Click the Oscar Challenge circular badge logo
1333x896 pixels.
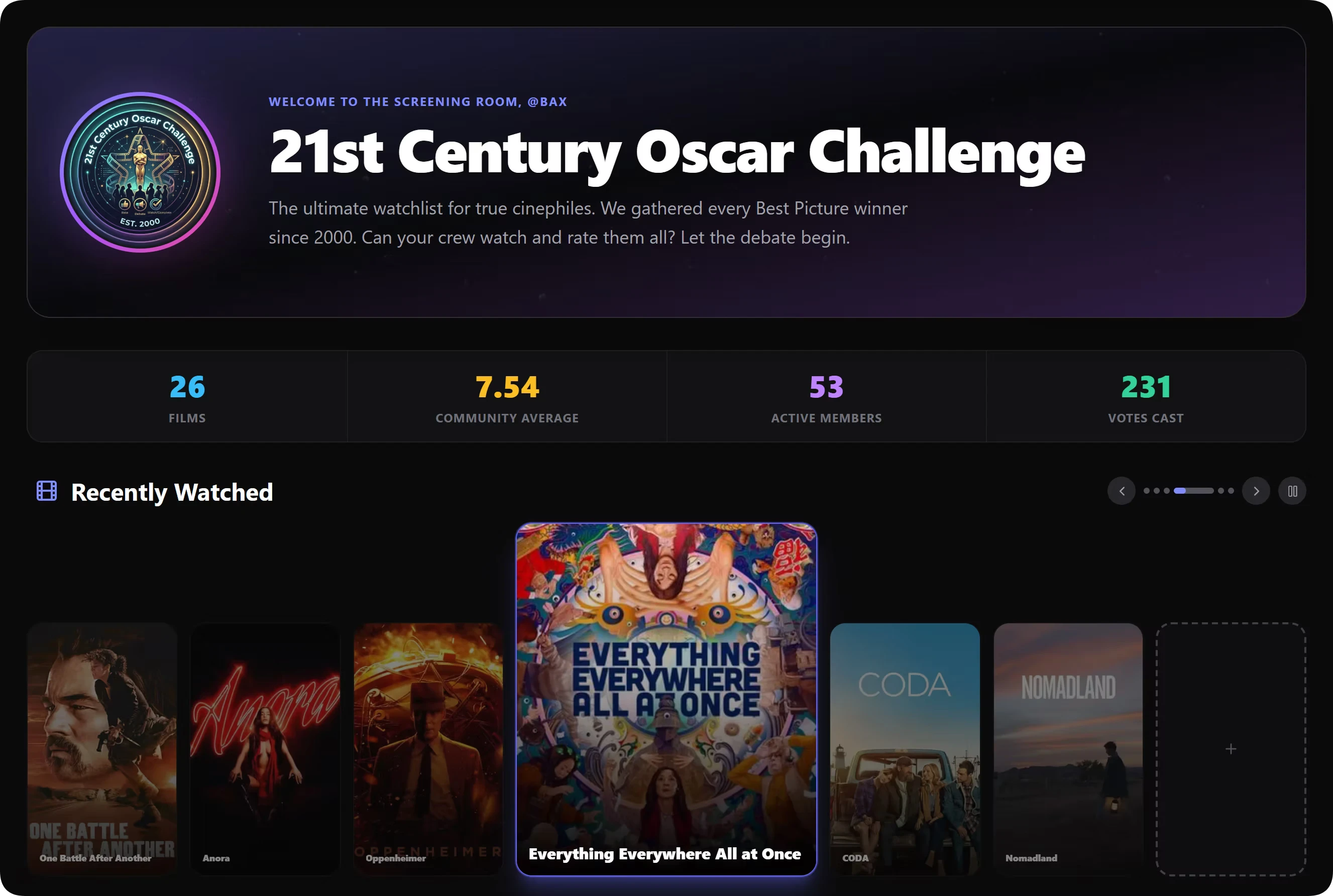pos(140,172)
